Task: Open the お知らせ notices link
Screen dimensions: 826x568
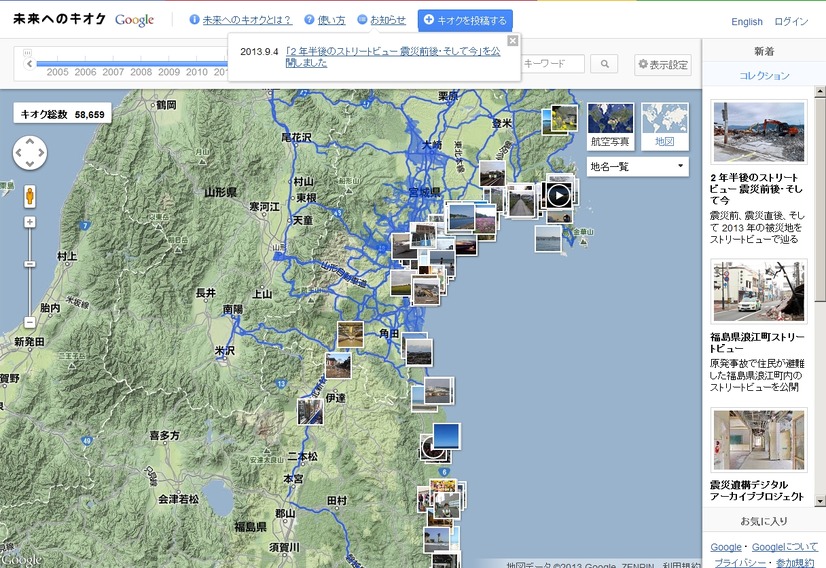Action: [388, 20]
